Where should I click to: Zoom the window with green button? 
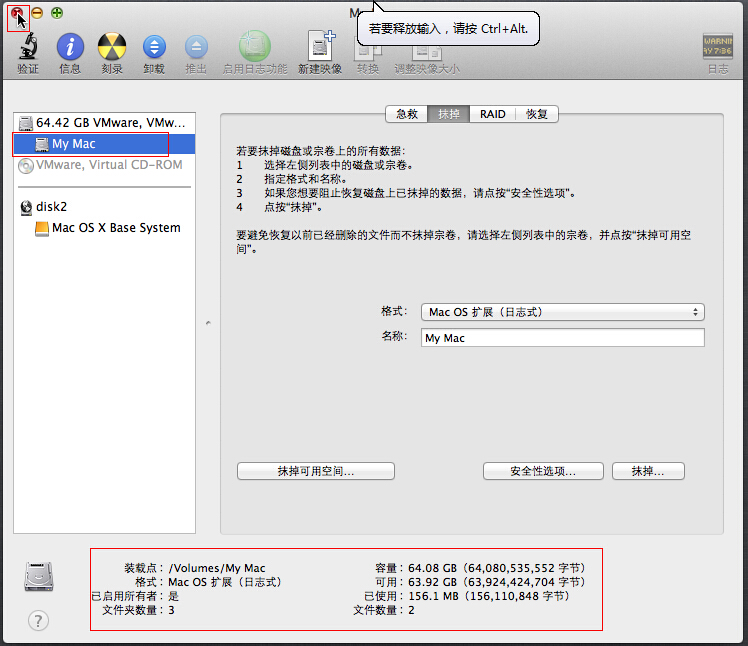point(57,13)
